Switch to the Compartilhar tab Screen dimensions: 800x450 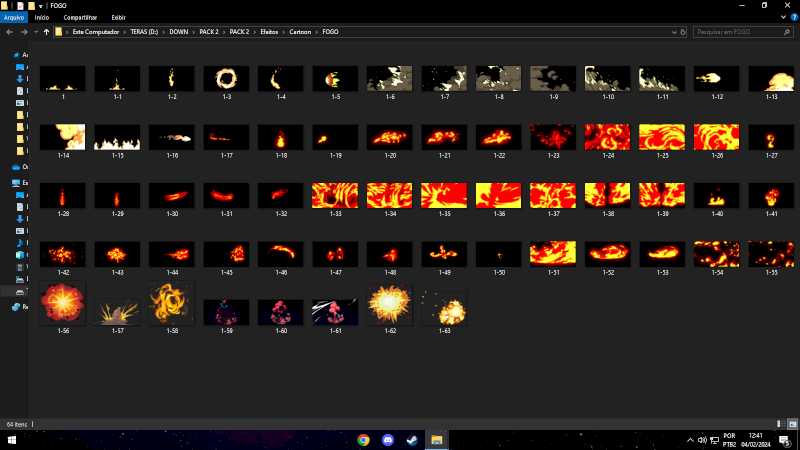click(80, 17)
